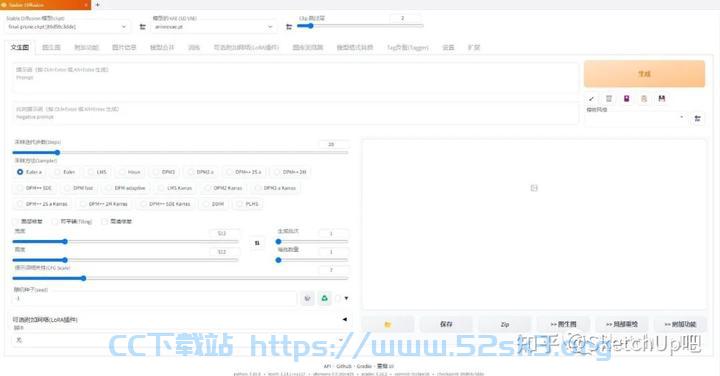The width and height of the screenshot is (720, 376).
Task: Save prompt as style with the floppy icon
Action: coord(662,98)
